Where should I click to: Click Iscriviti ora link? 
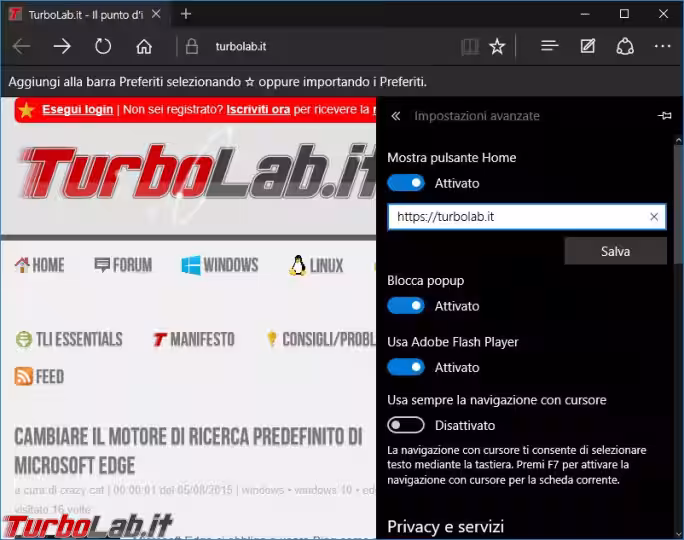258,109
